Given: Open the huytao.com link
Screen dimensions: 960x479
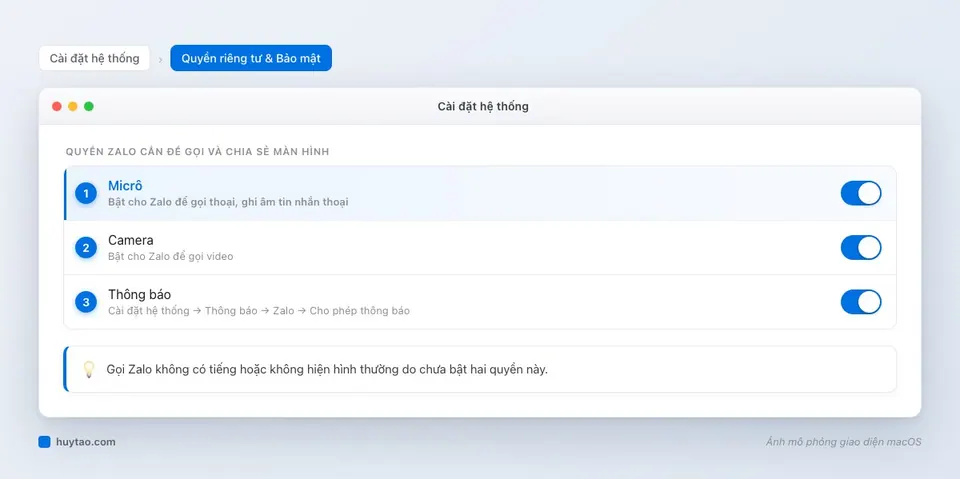Looking at the screenshot, I should pos(85,442).
